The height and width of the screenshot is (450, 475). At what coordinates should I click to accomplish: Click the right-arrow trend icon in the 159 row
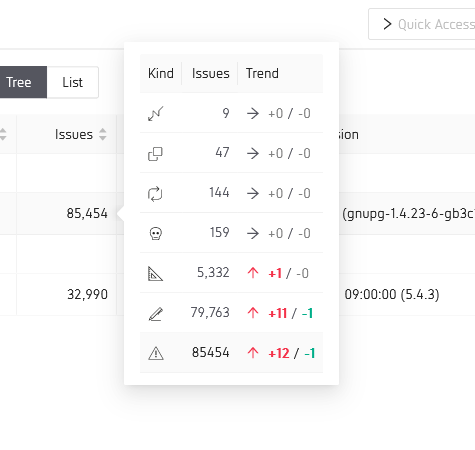[253, 234]
